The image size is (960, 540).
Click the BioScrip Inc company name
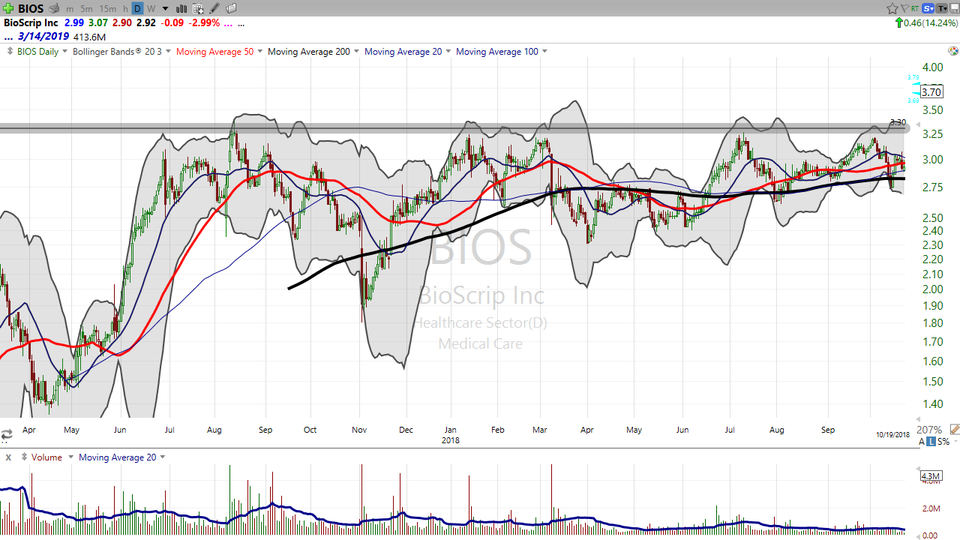tap(31, 23)
